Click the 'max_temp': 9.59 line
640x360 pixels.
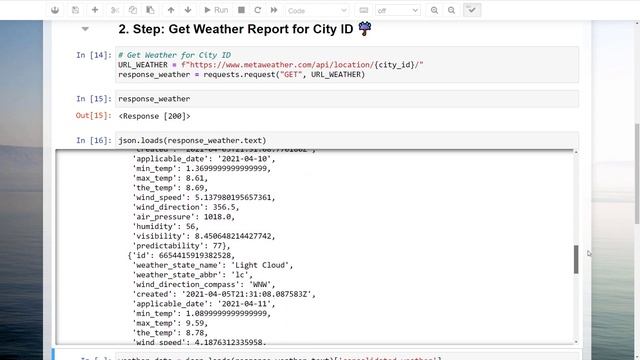[170, 323]
